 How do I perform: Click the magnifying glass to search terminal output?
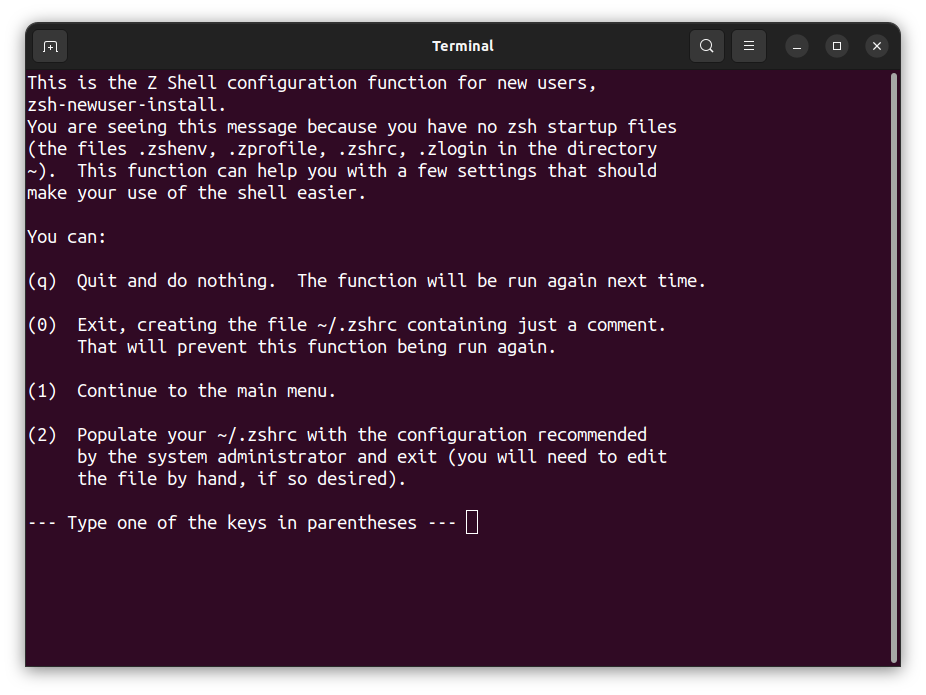coord(707,46)
